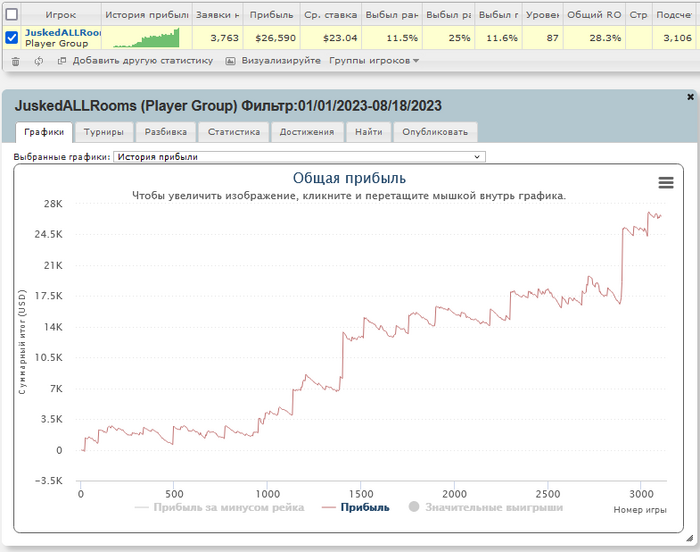Click the Визуализируйте picture icon
This screenshot has height=552, width=700.
coord(230,61)
